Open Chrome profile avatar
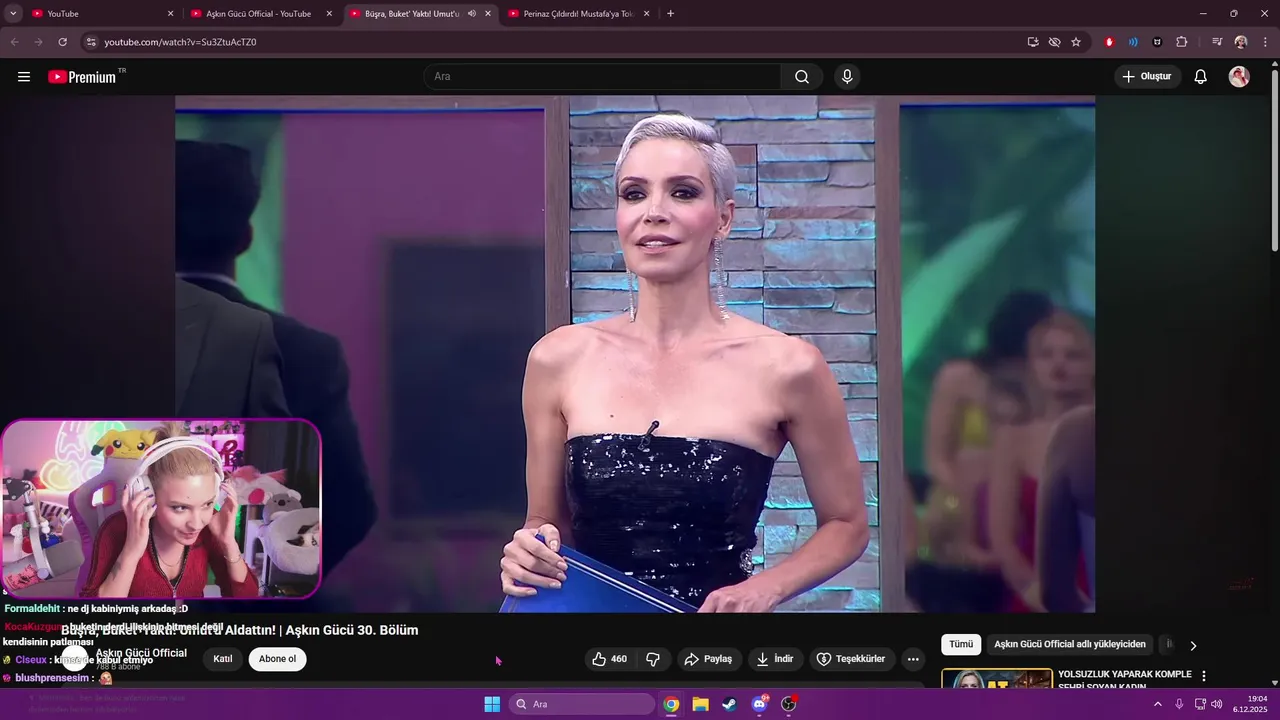Screen dimensions: 1280x720 pyautogui.click(x=1241, y=42)
